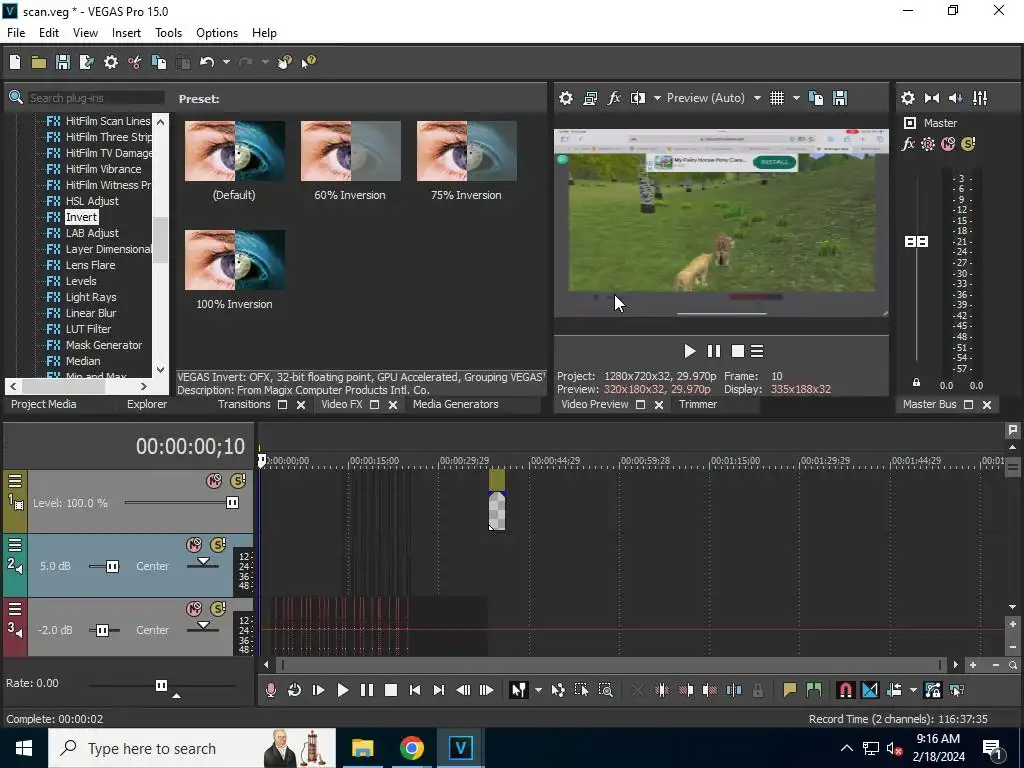Choose the 60% Inversion preset thumbnail
Screen dimensions: 1024x768
click(351, 151)
